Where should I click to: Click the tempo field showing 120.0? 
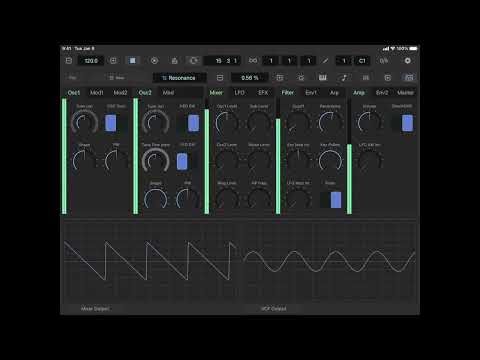(x=91, y=61)
